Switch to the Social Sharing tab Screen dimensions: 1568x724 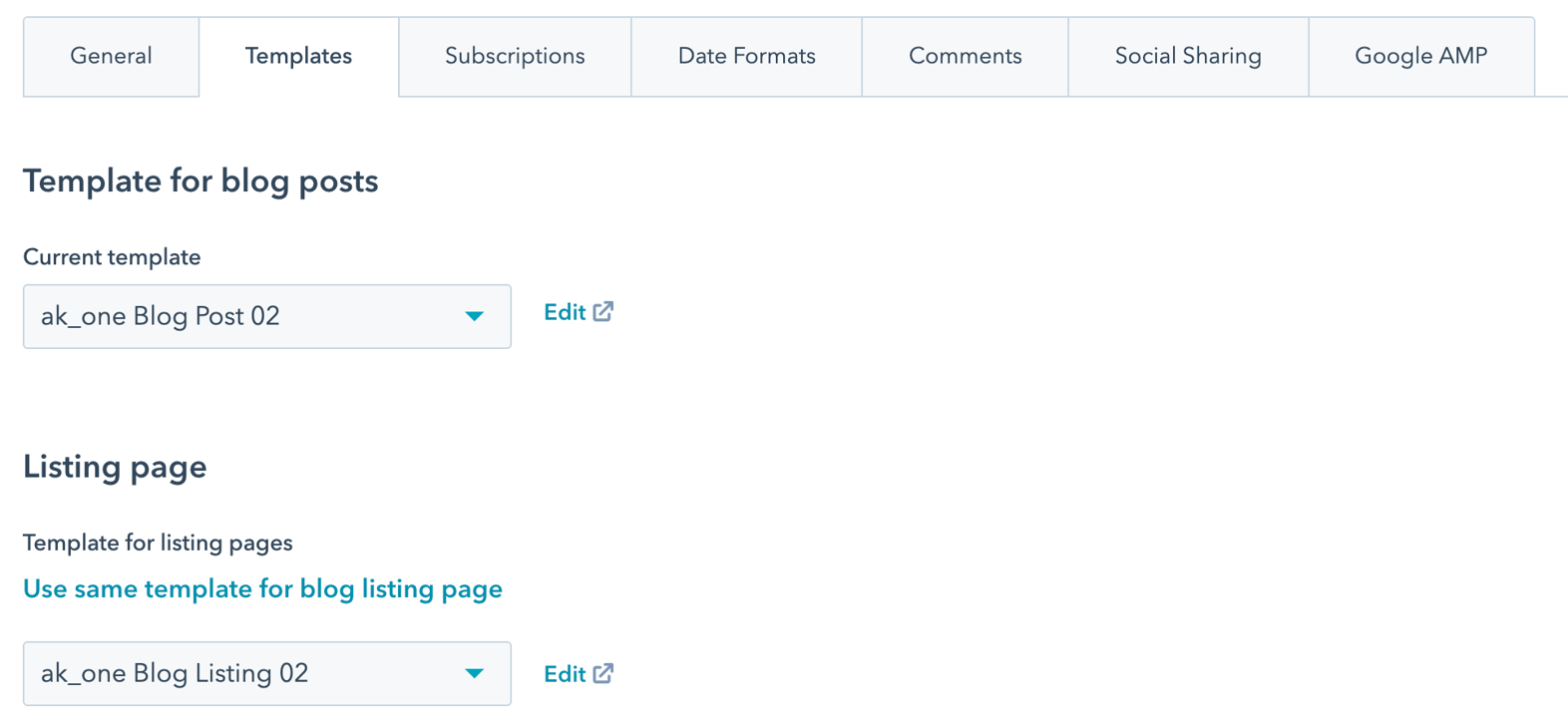pos(1188,57)
